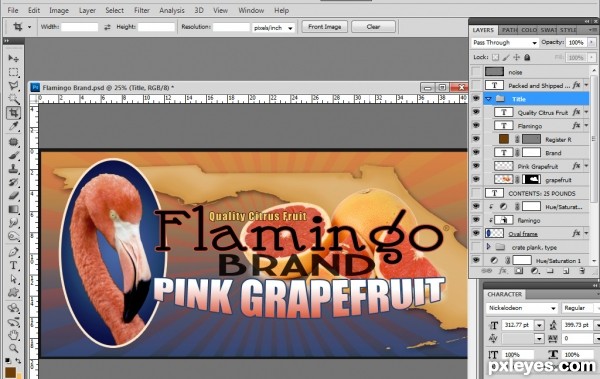This screenshot has width=600, height=379.
Task: Reset default foreground and background colors
Action: (8, 360)
